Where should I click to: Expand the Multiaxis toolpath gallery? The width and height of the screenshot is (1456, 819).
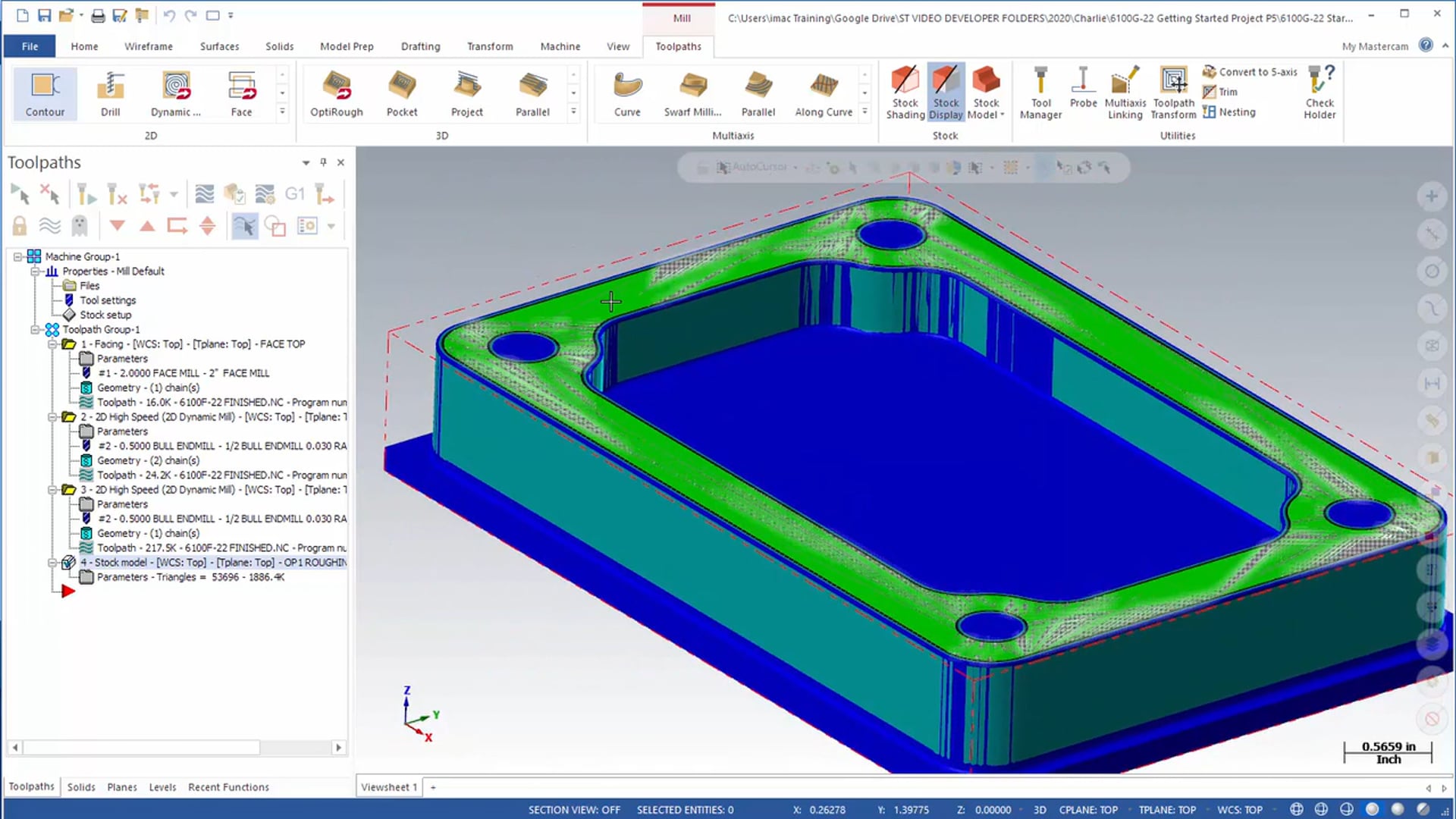coord(864,111)
